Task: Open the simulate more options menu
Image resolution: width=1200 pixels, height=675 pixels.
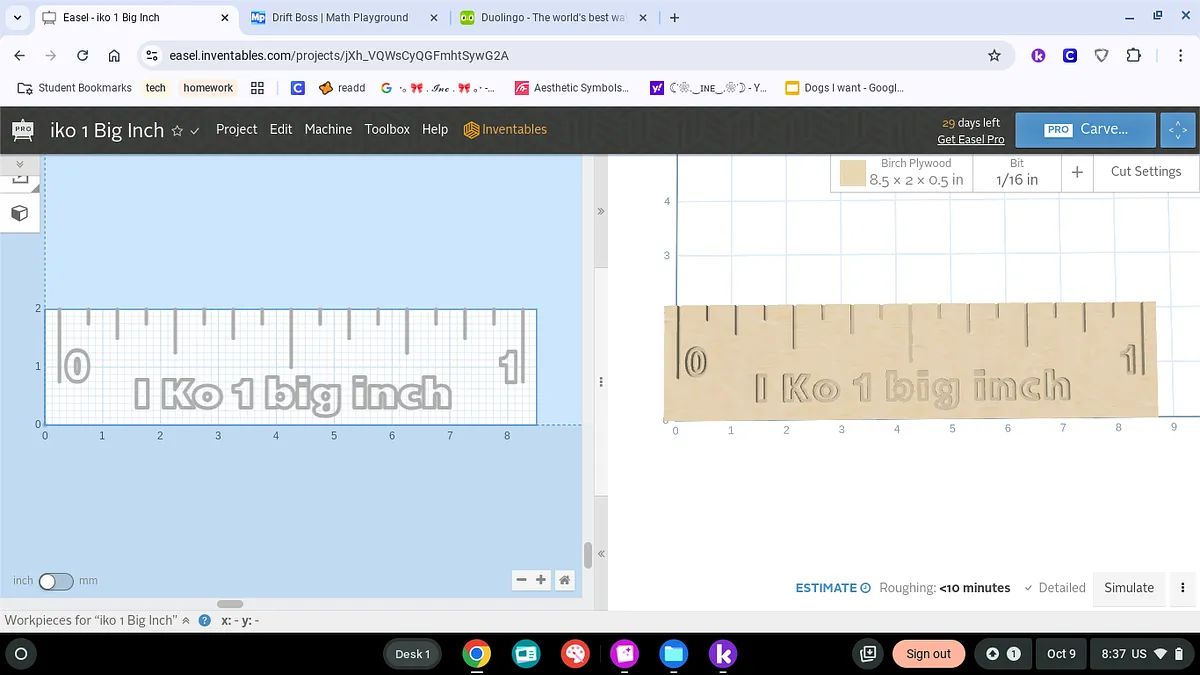Action: click(1183, 588)
